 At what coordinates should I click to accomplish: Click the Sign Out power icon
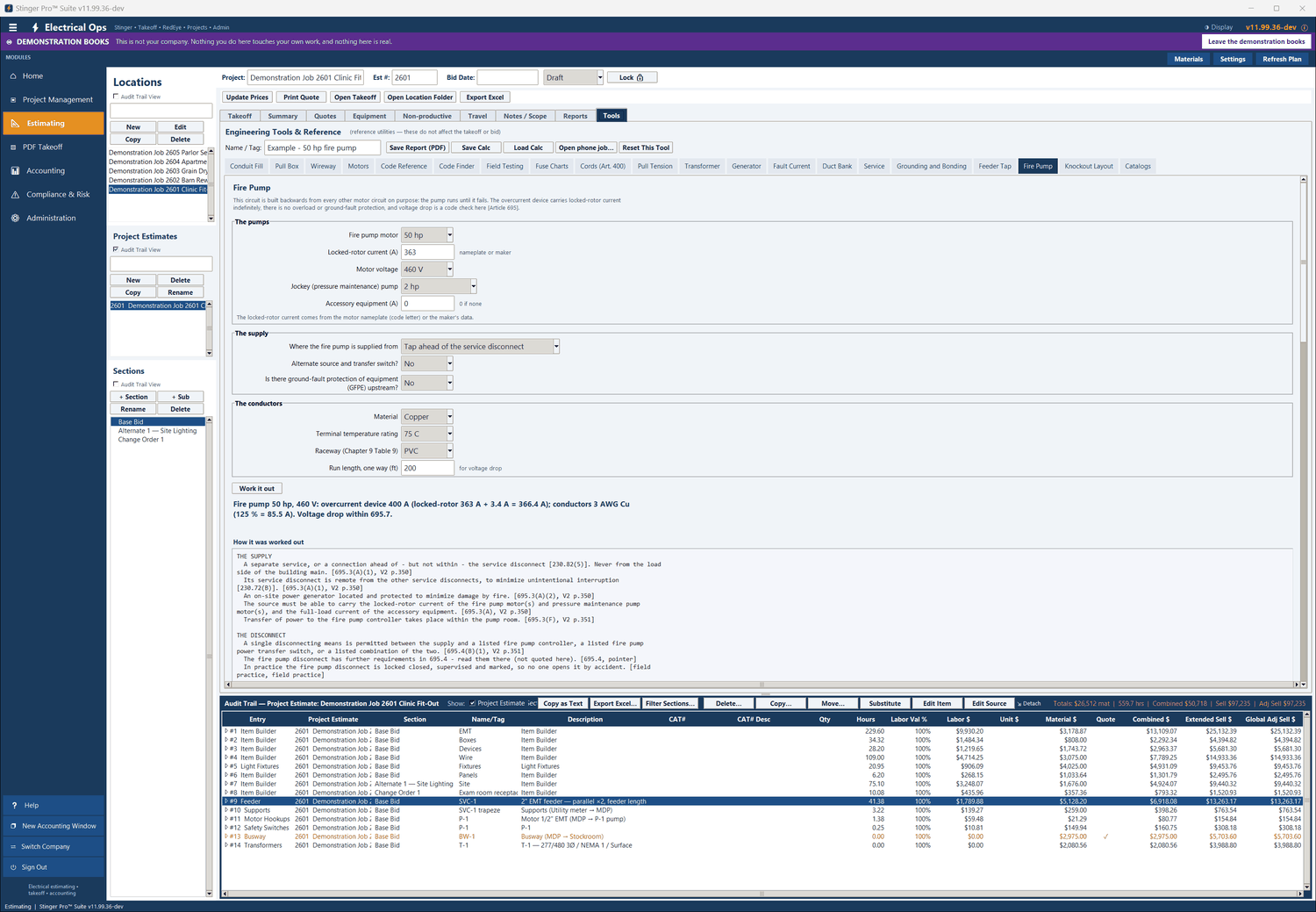pos(13,867)
